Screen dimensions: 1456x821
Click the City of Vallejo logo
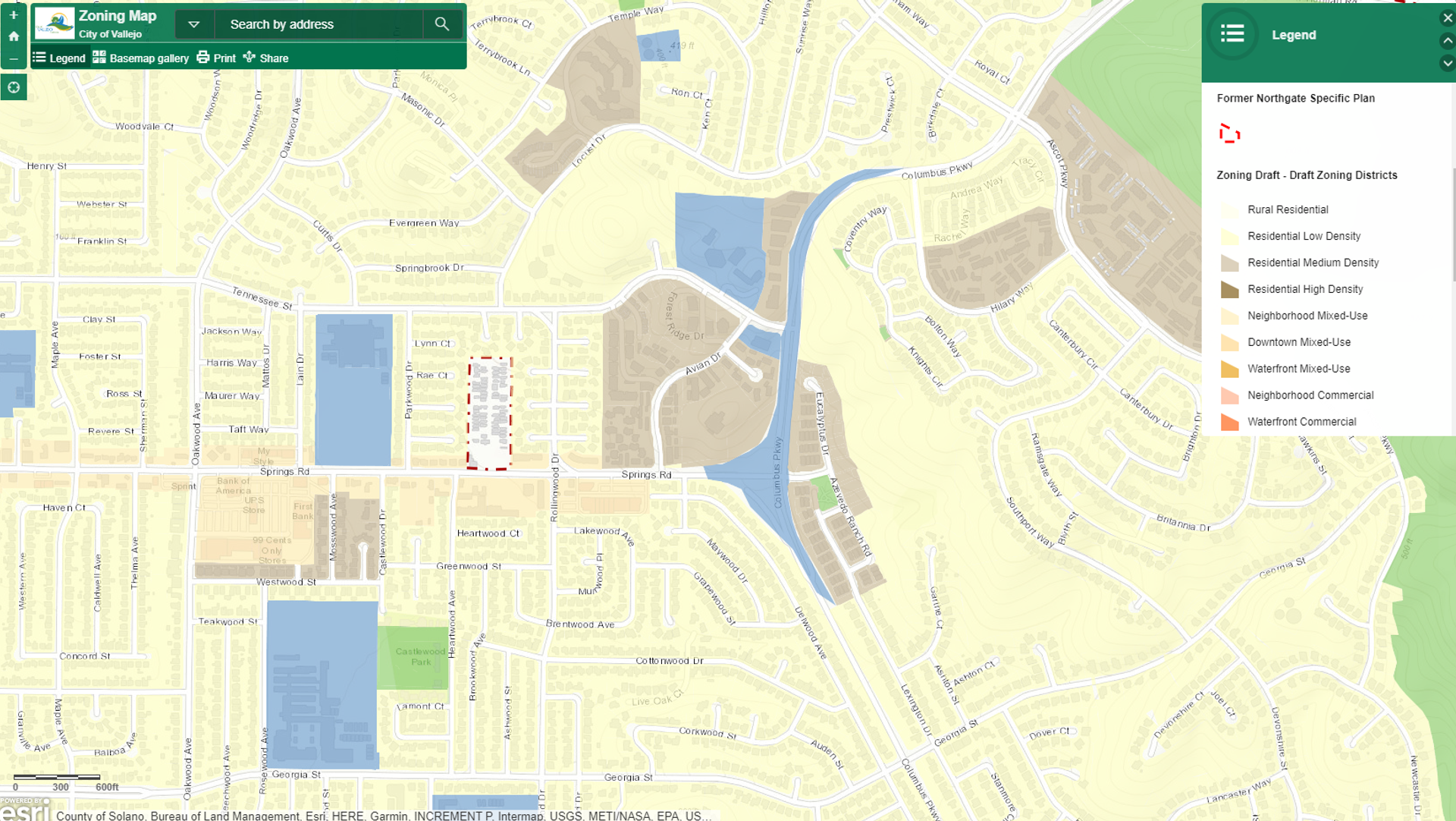coord(55,24)
